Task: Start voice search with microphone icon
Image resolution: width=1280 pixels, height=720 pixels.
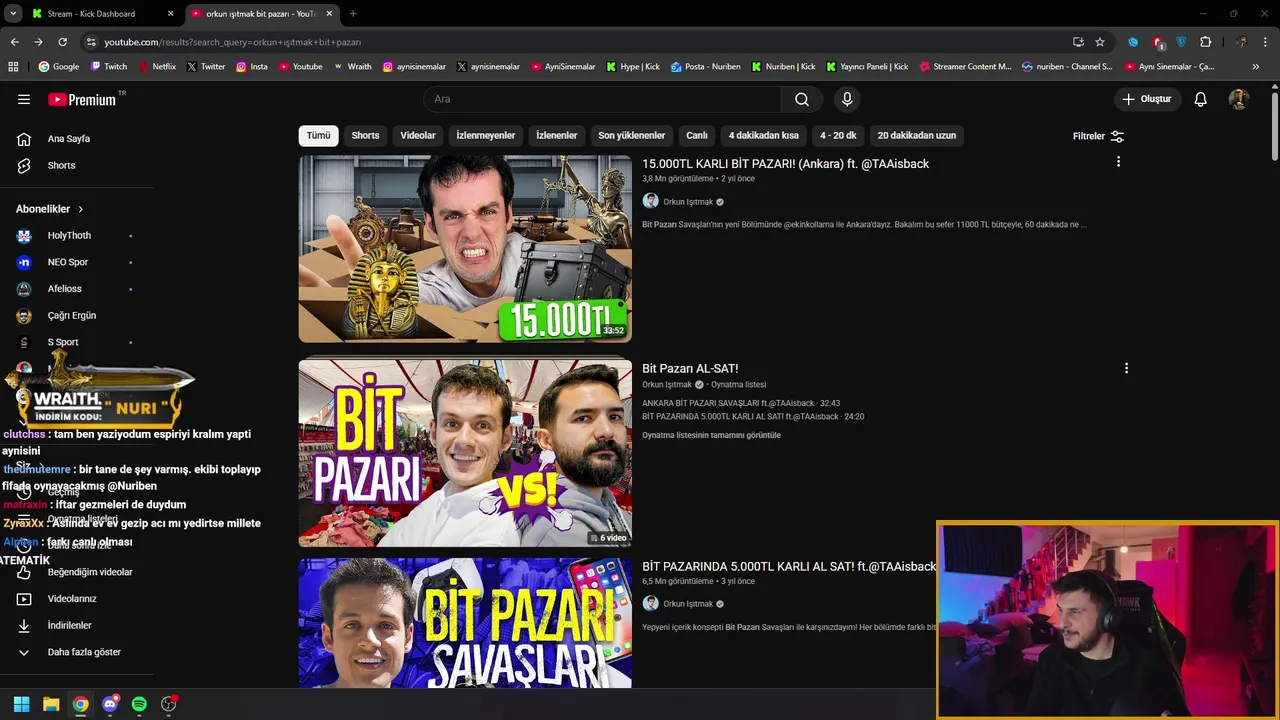Action: click(x=847, y=99)
